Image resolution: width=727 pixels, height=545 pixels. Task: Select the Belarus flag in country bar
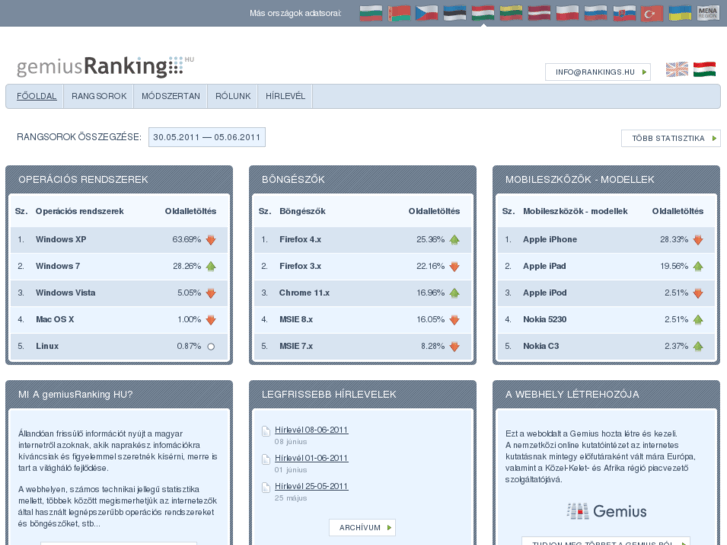399,13
